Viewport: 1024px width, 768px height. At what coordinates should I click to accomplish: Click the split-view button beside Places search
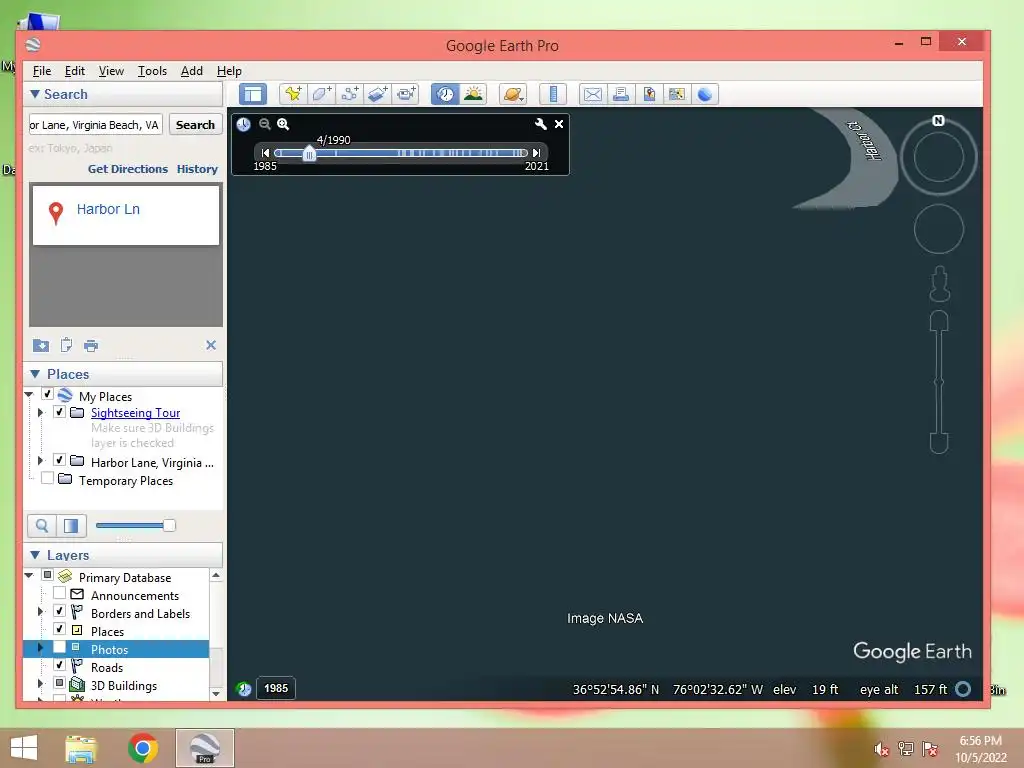[x=71, y=526]
